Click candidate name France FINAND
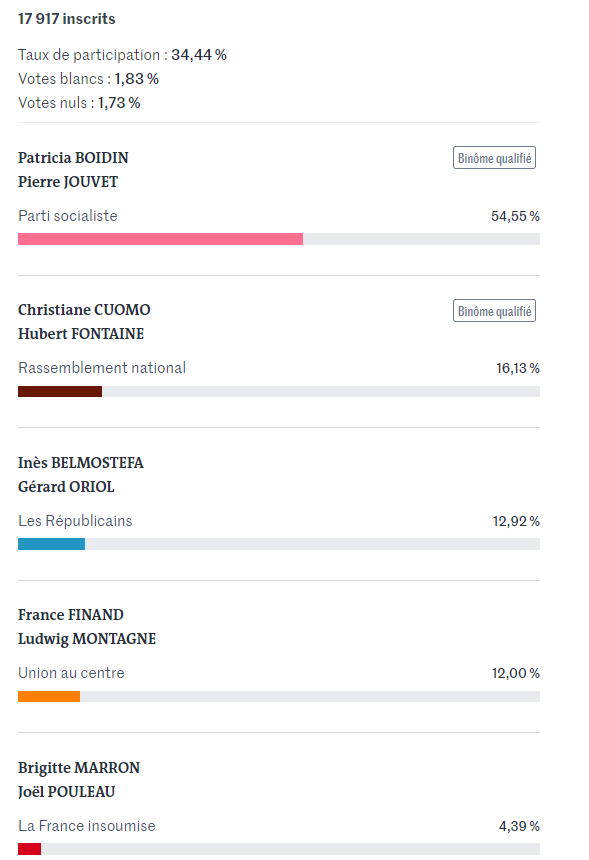The height and width of the screenshot is (860, 589). coord(71,615)
